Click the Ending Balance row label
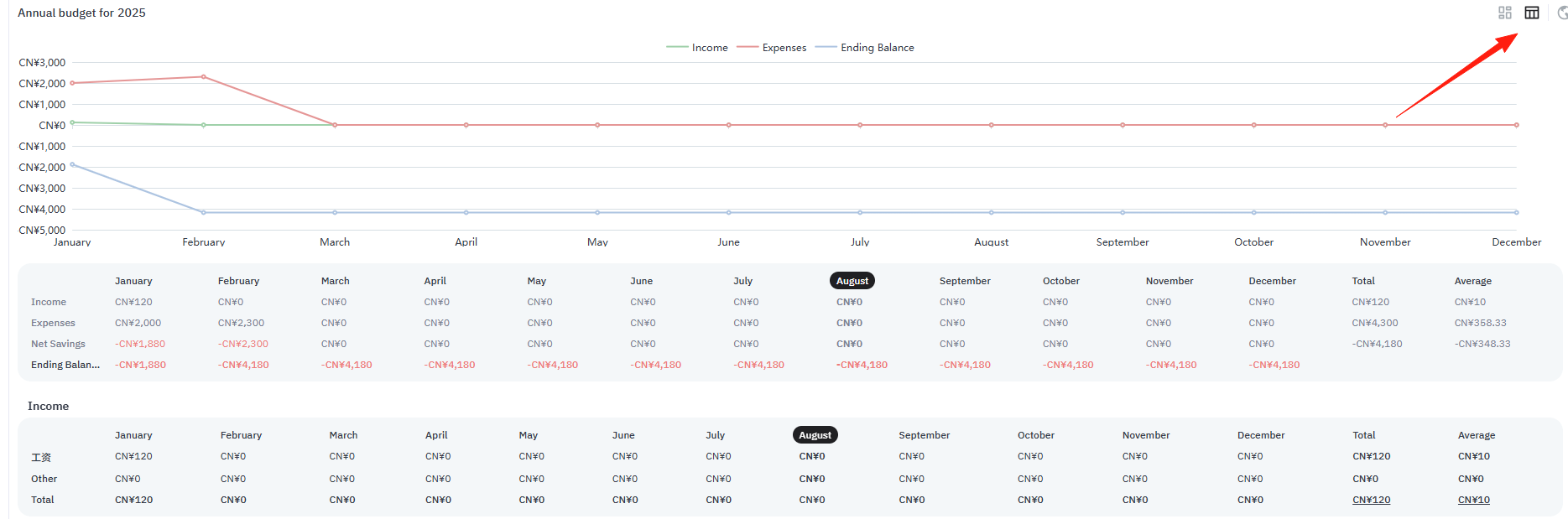This screenshot has width=1568, height=519. pyautogui.click(x=65, y=365)
